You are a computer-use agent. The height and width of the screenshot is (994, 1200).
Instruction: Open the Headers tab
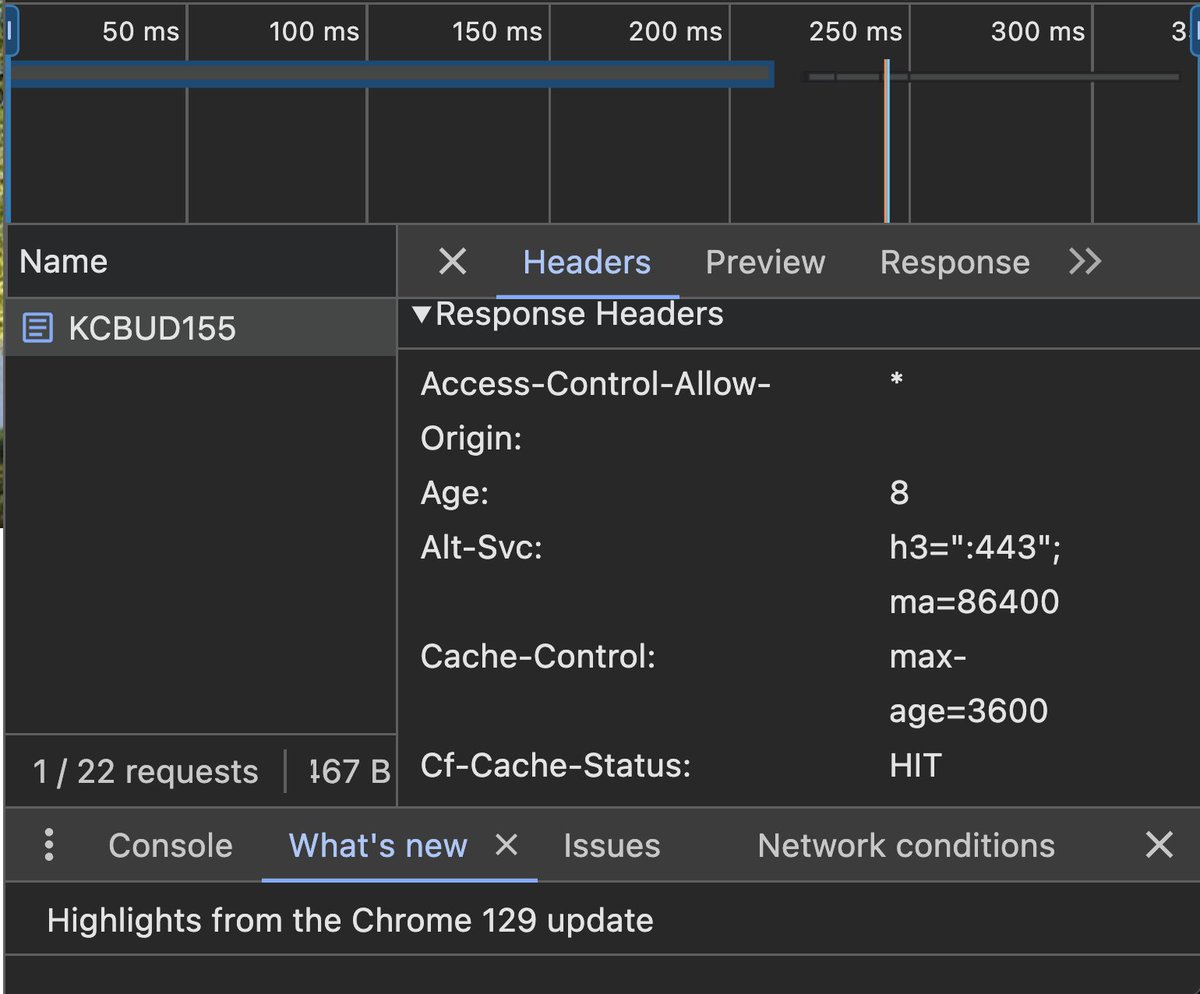(585, 262)
